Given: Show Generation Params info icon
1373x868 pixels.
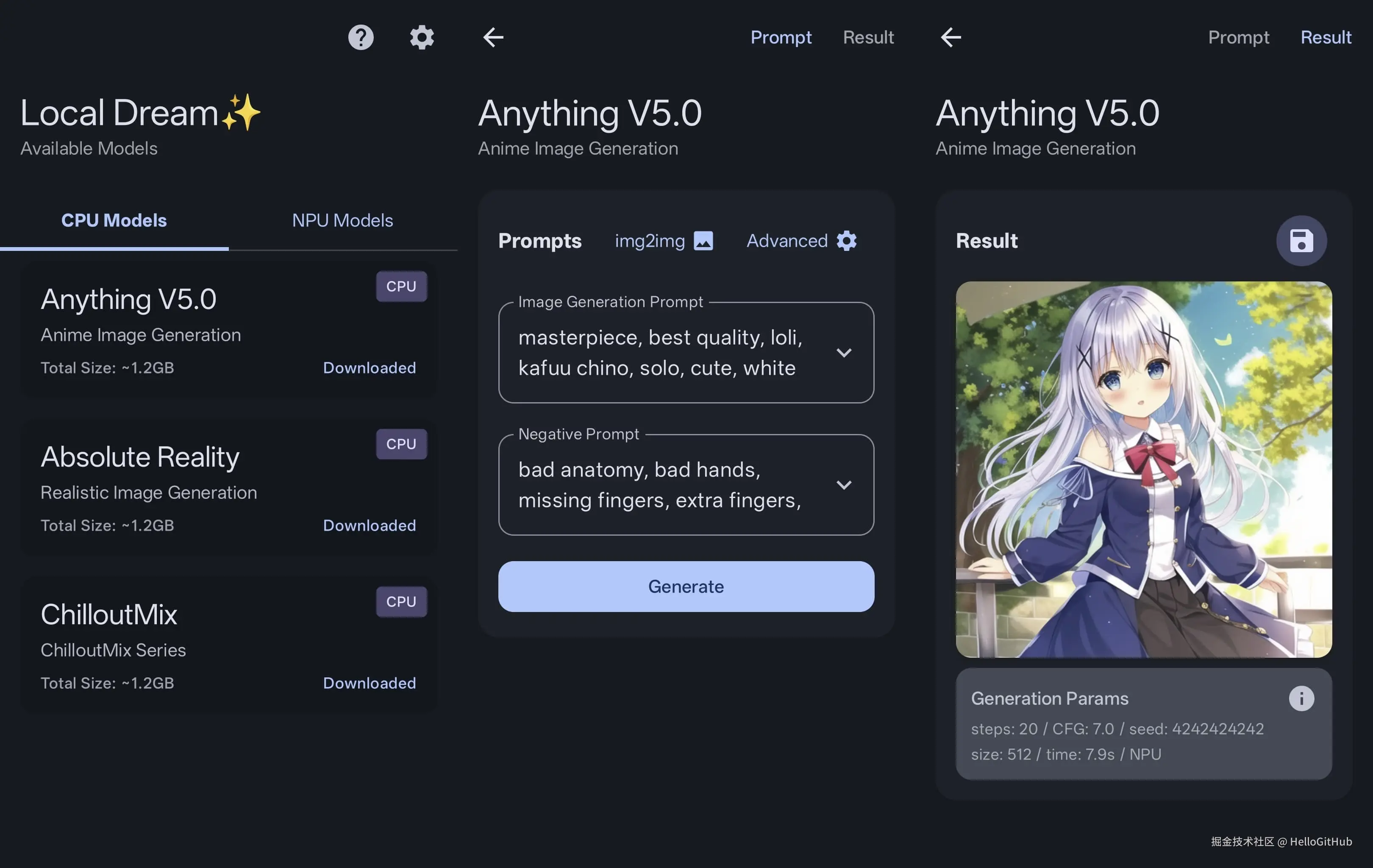Looking at the screenshot, I should (1301, 698).
